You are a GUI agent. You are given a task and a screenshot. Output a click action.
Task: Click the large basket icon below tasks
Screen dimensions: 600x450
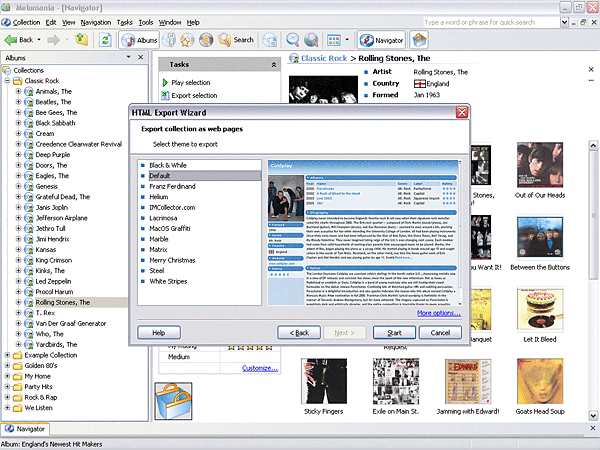coord(173,401)
